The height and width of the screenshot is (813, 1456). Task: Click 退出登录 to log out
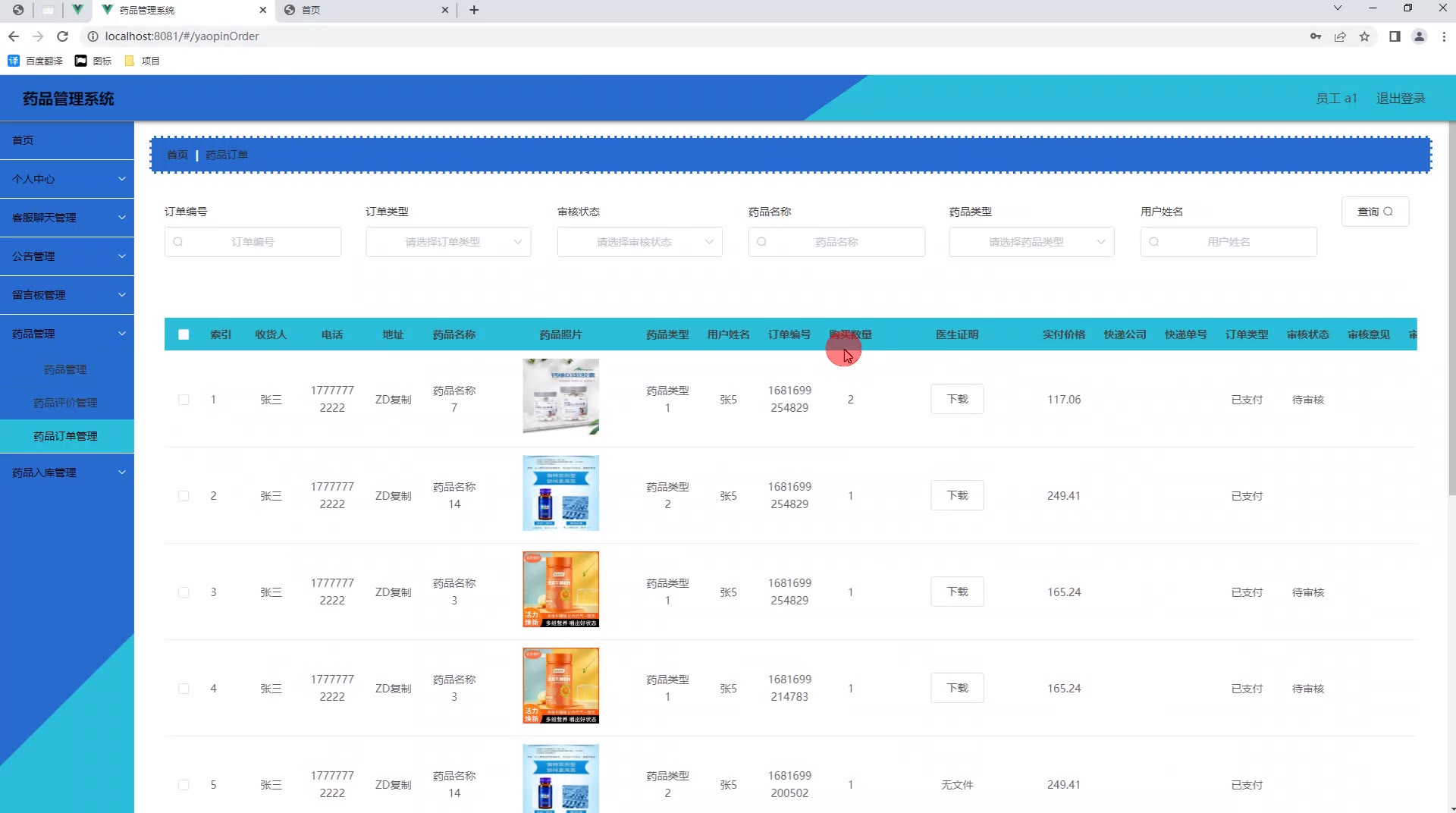coord(1401,99)
